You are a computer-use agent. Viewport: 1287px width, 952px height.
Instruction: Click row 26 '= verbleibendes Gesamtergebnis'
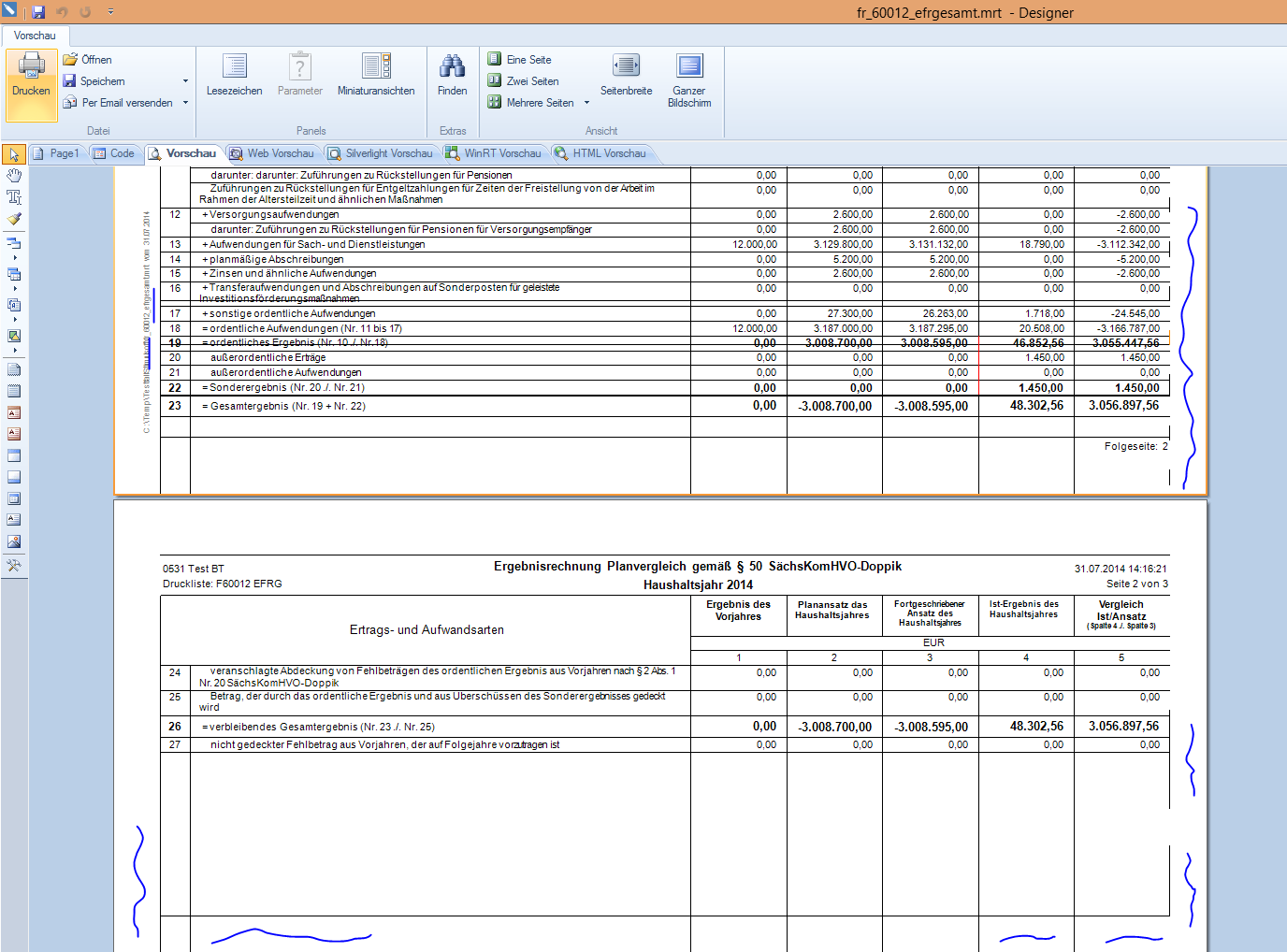[x=318, y=727]
